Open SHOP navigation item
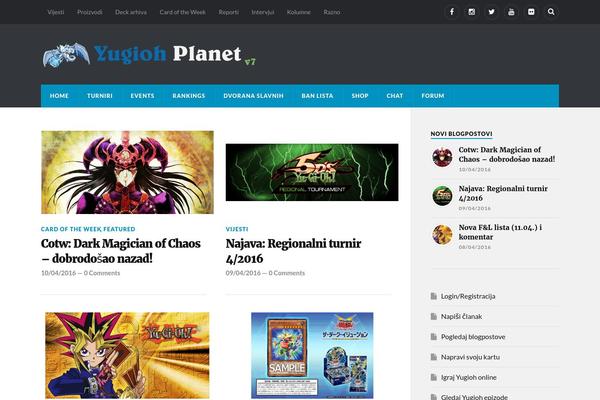The width and height of the screenshot is (600, 400). pos(360,96)
